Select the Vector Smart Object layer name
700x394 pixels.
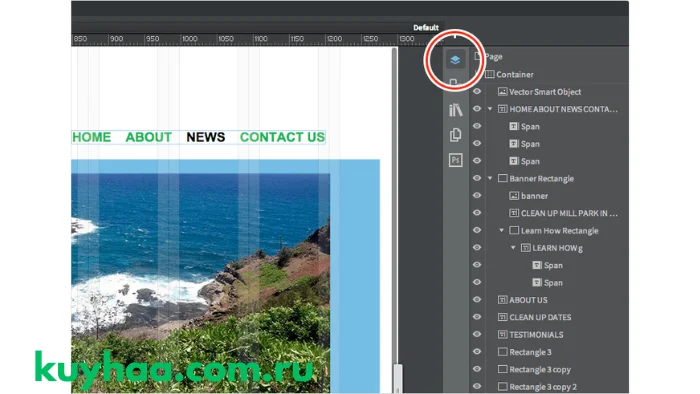click(545, 92)
